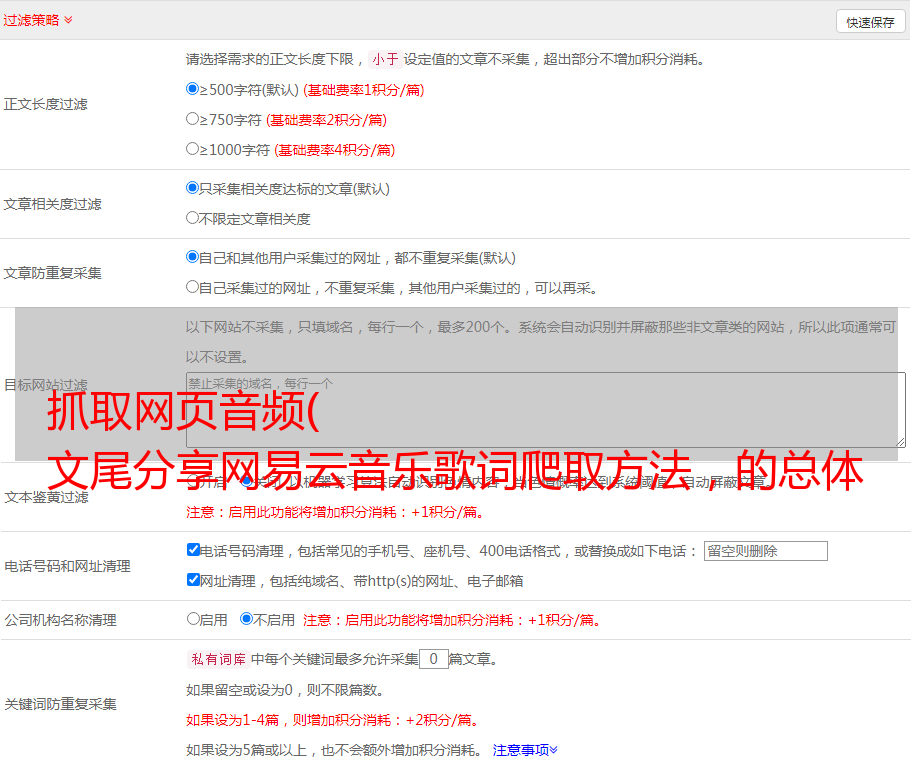Pick the ≥1000字符 length filter

pos(193,149)
